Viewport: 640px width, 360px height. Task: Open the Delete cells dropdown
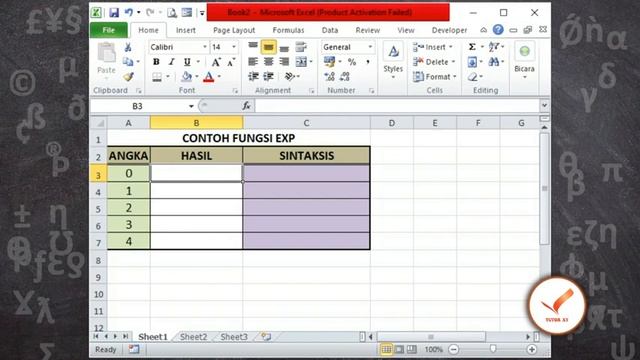[x=453, y=62]
